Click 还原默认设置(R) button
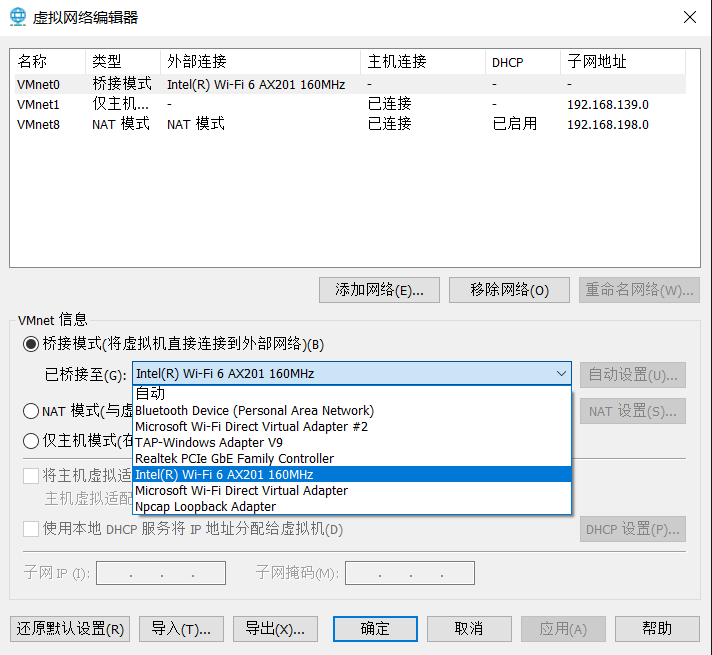Viewport: 712px width, 655px height. pos(70,629)
